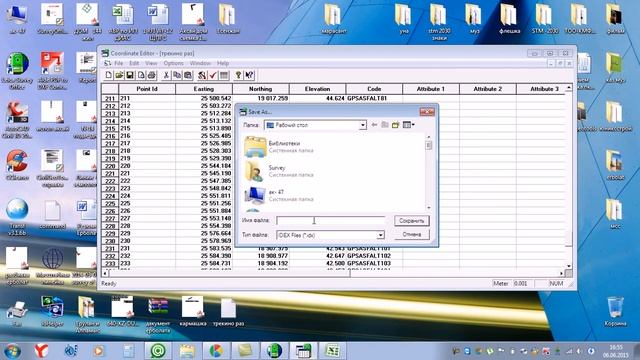Click the Point Id column header
The image size is (640, 360).
pyautogui.click(x=147, y=89)
